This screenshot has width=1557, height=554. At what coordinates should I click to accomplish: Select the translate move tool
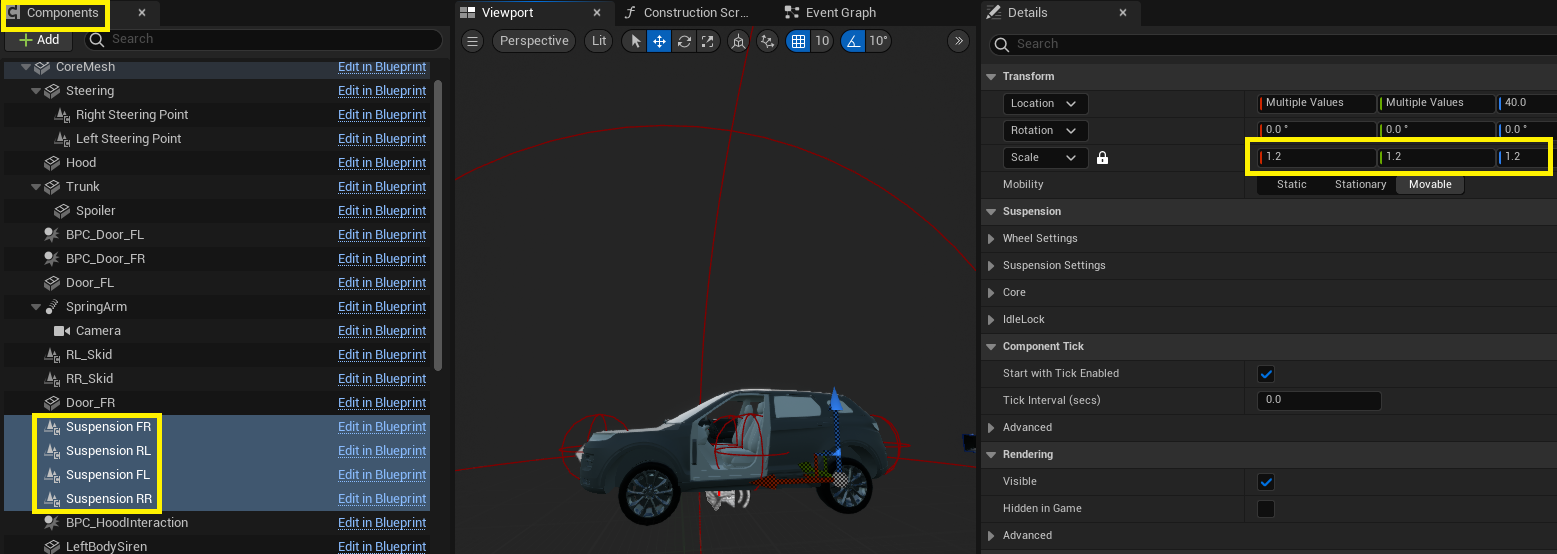659,41
